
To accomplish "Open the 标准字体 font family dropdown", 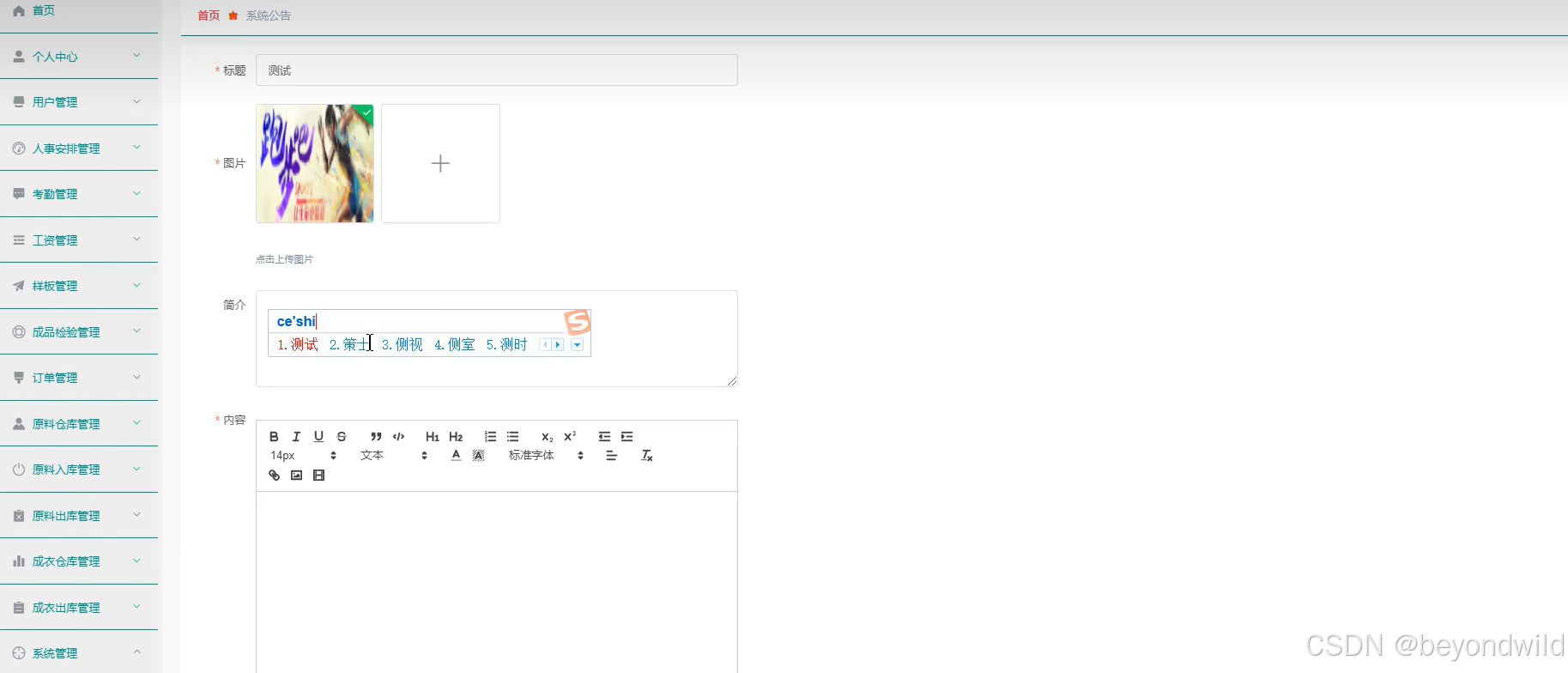I will coord(547,455).
